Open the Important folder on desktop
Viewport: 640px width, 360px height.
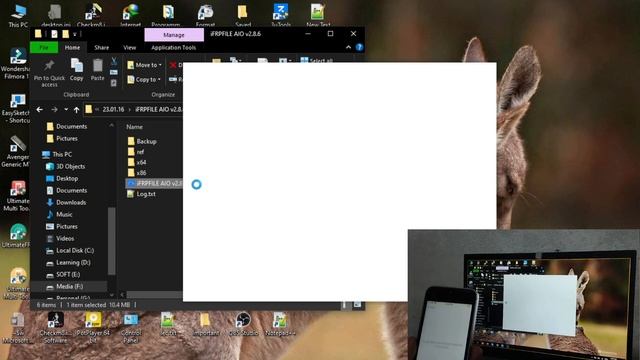tap(206, 324)
